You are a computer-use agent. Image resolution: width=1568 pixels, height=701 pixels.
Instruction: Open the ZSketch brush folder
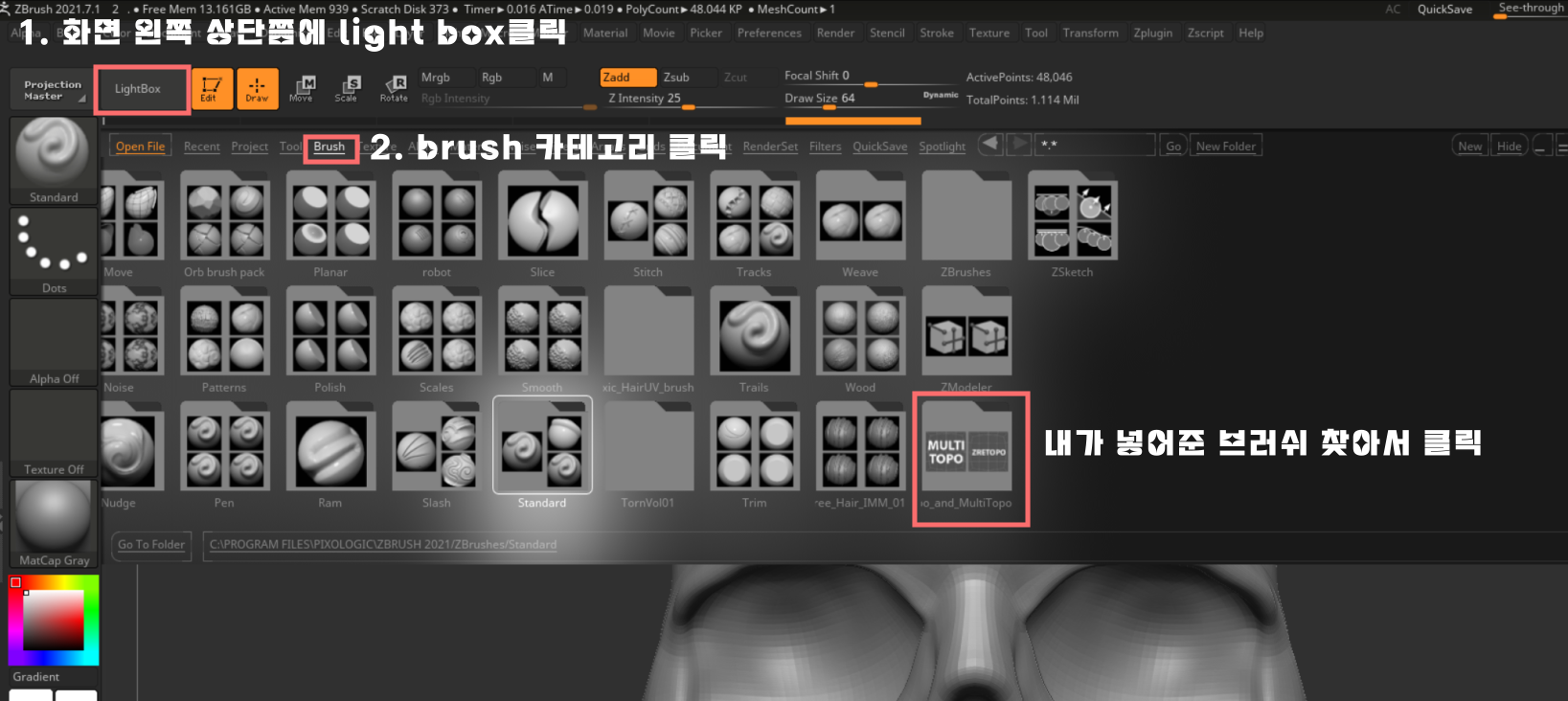coord(1072,225)
